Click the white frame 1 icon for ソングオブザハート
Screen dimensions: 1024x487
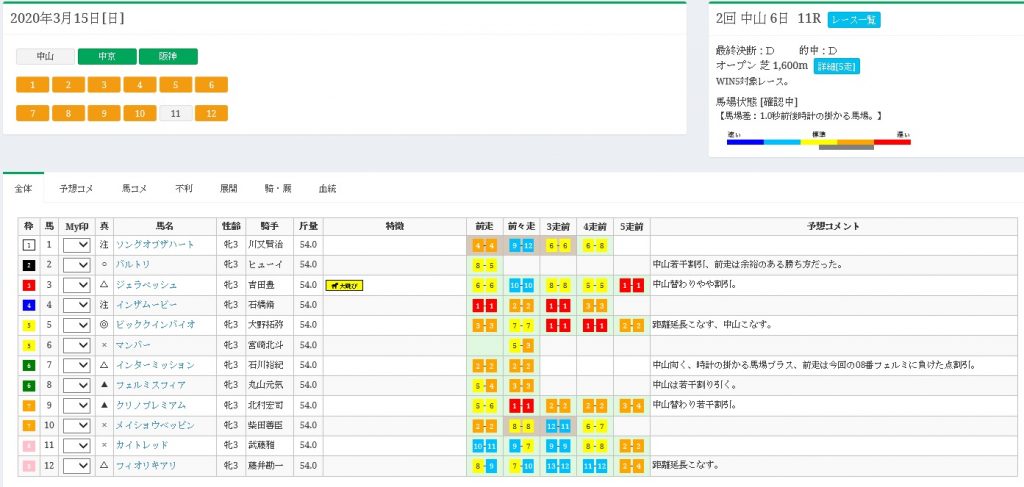tap(29, 245)
